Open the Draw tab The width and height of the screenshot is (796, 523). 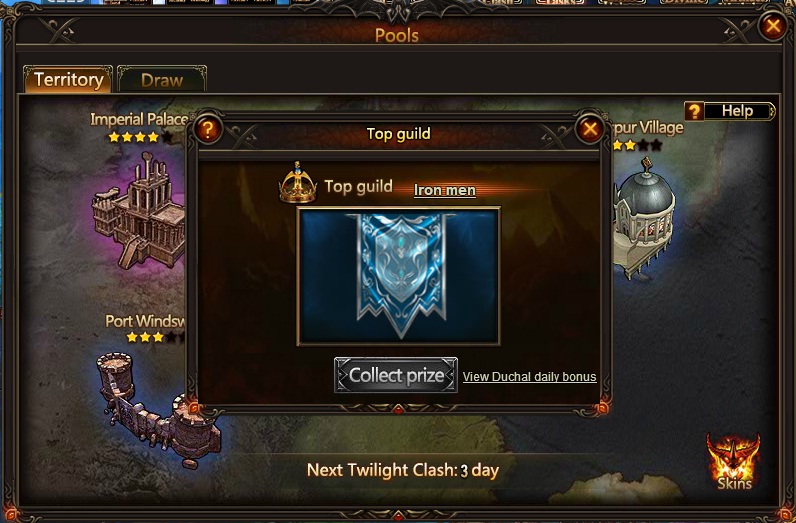(x=162, y=80)
